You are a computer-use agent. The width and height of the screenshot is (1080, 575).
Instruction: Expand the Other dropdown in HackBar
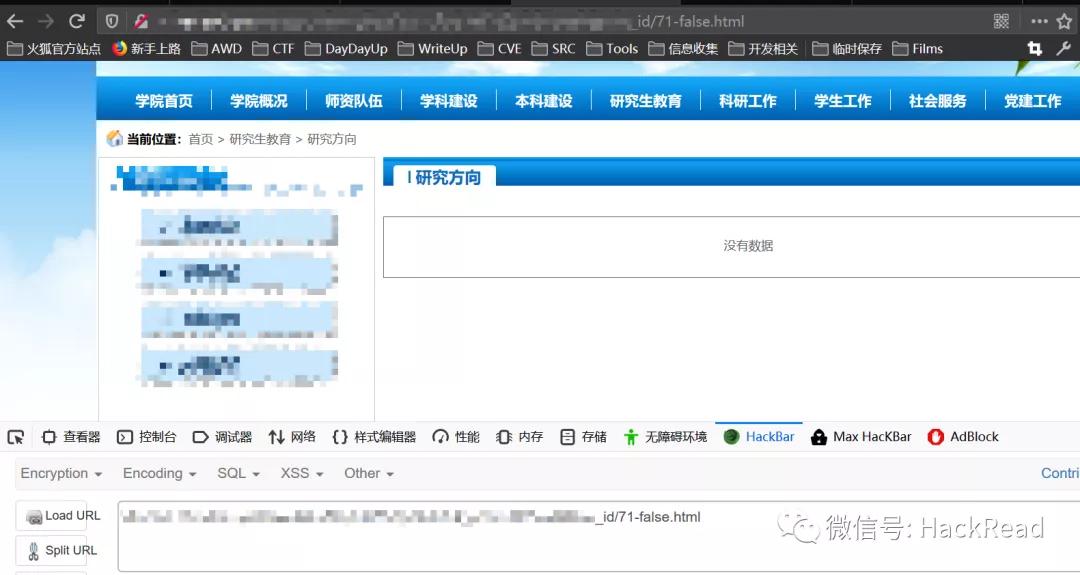coord(369,474)
